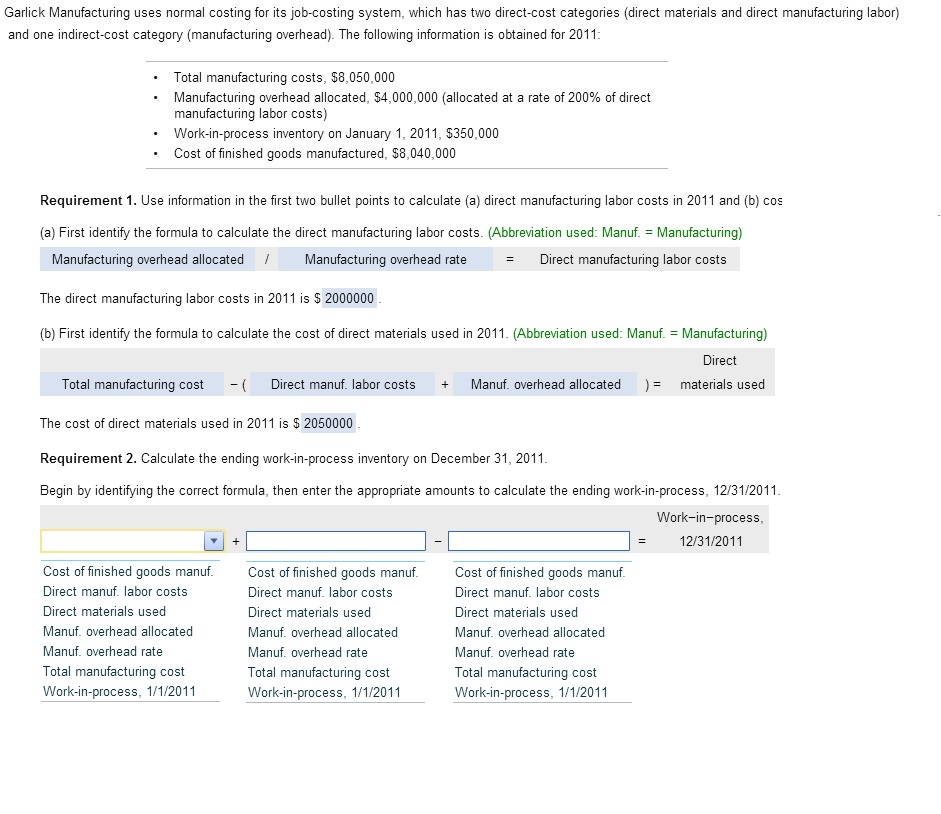Pick 'Direct manuf. labor costs' in second list
This screenshot has width=941, height=814.
point(320,592)
